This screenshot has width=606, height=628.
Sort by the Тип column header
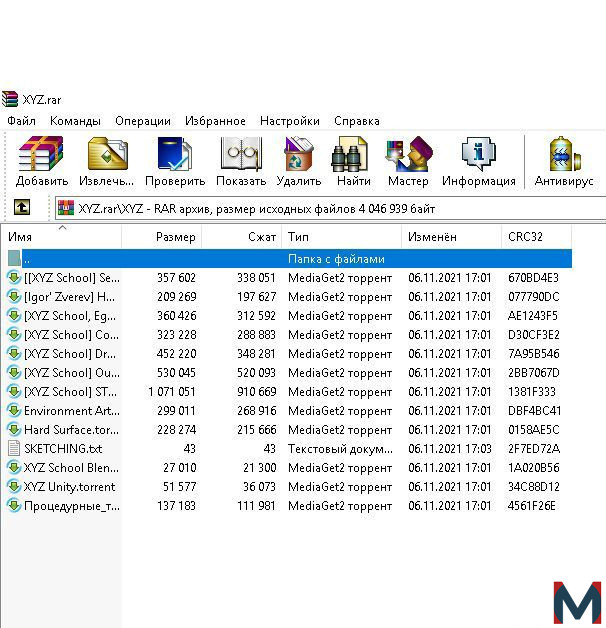point(342,237)
